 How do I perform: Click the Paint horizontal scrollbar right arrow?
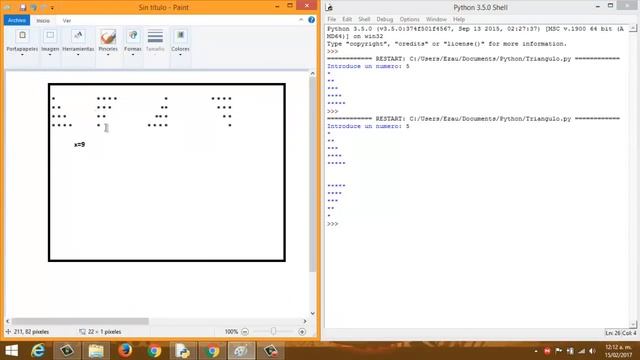(x=305, y=321)
